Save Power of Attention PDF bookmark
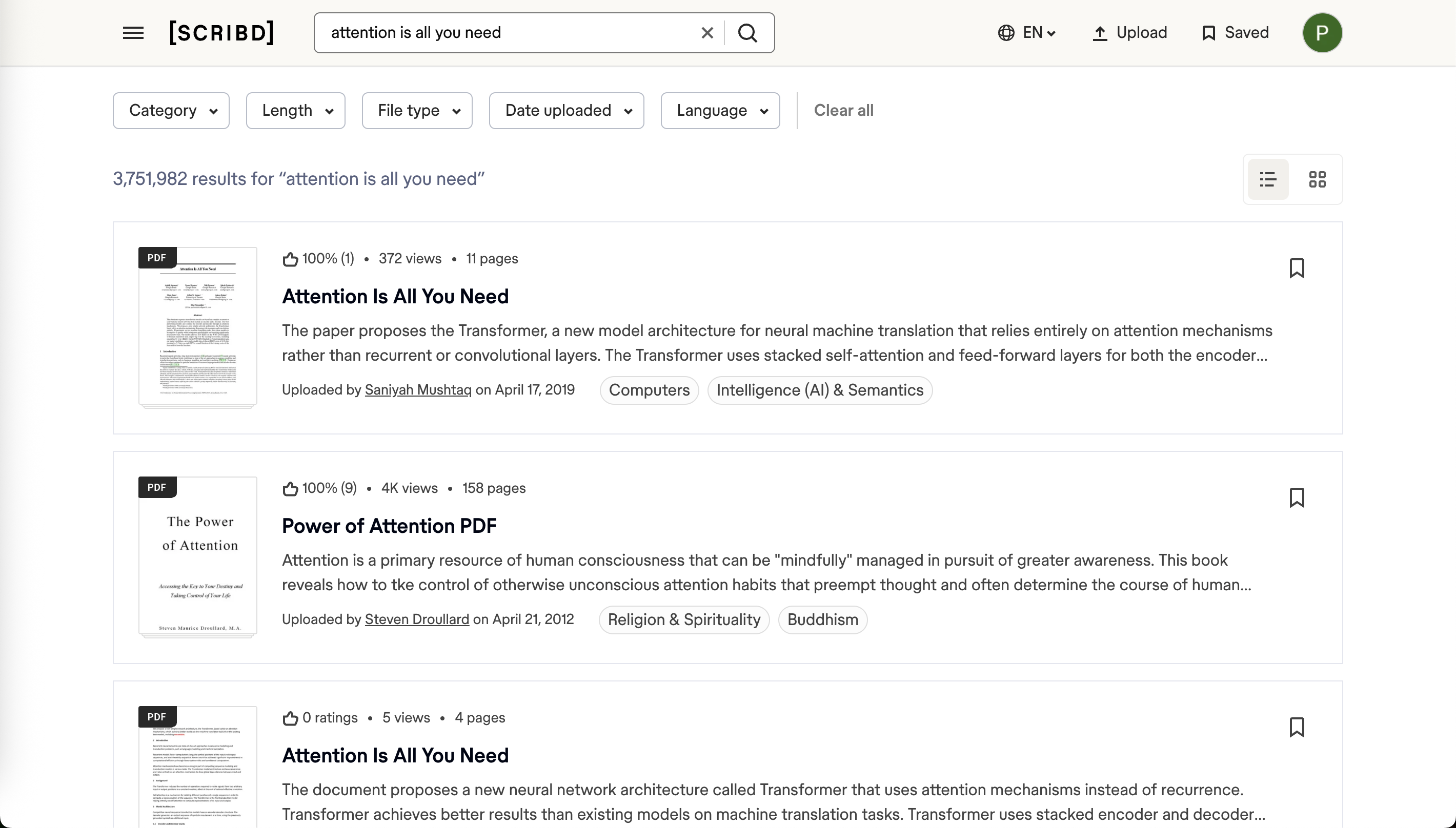The height and width of the screenshot is (828, 1456). point(1296,498)
